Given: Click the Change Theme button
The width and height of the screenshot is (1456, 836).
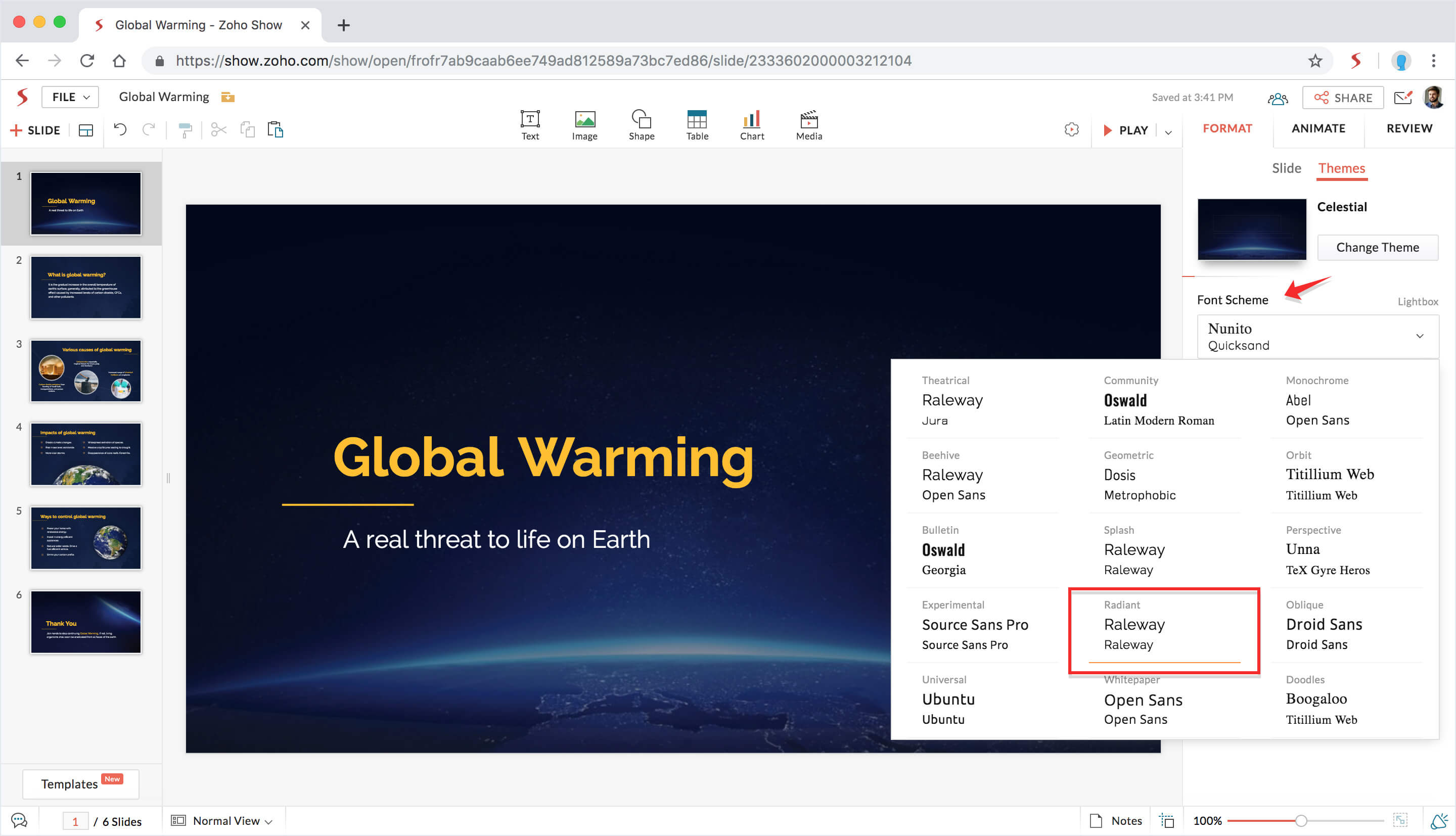Looking at the screenshot, I should click(x=1377, y=248).
